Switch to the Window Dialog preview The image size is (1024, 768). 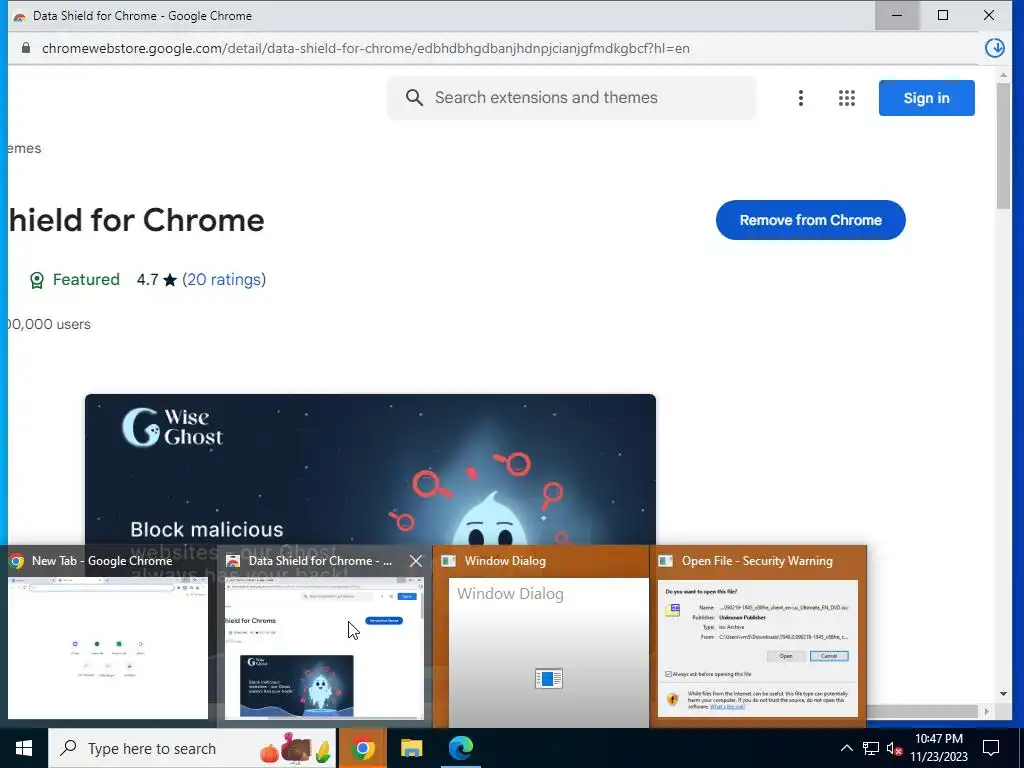pyautogui.click(x=541, y=635)
